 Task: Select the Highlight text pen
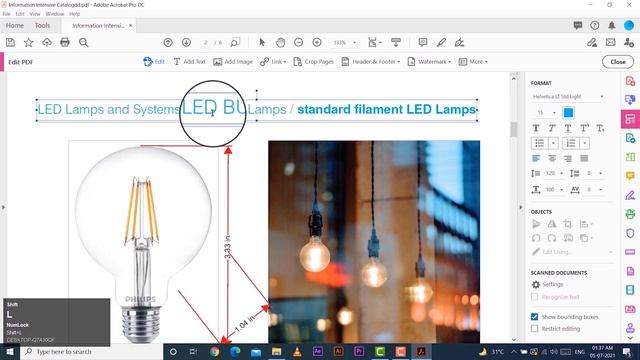441,42
